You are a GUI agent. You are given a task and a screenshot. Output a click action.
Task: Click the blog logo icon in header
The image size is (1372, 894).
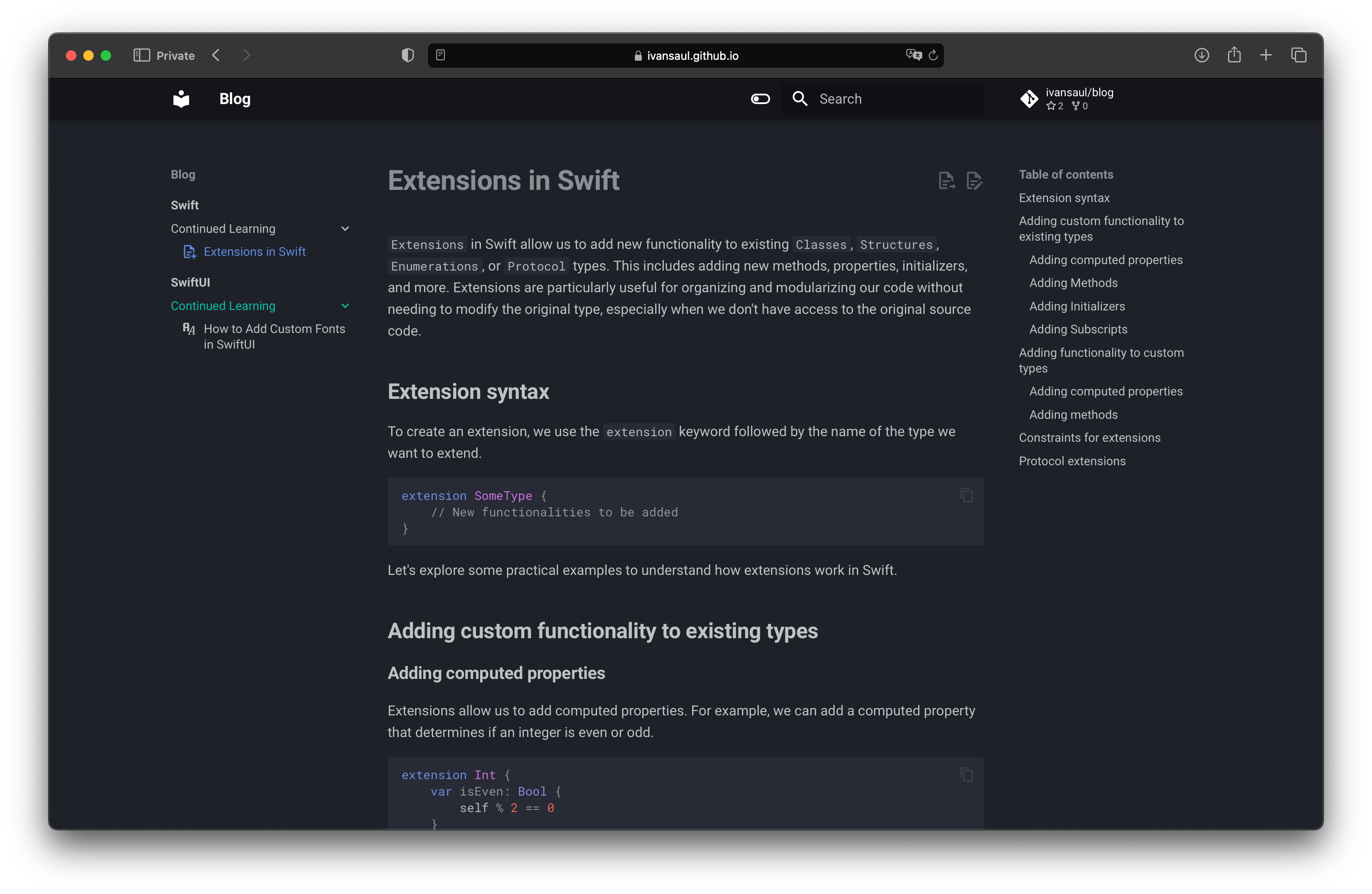[x=181, y=98]
